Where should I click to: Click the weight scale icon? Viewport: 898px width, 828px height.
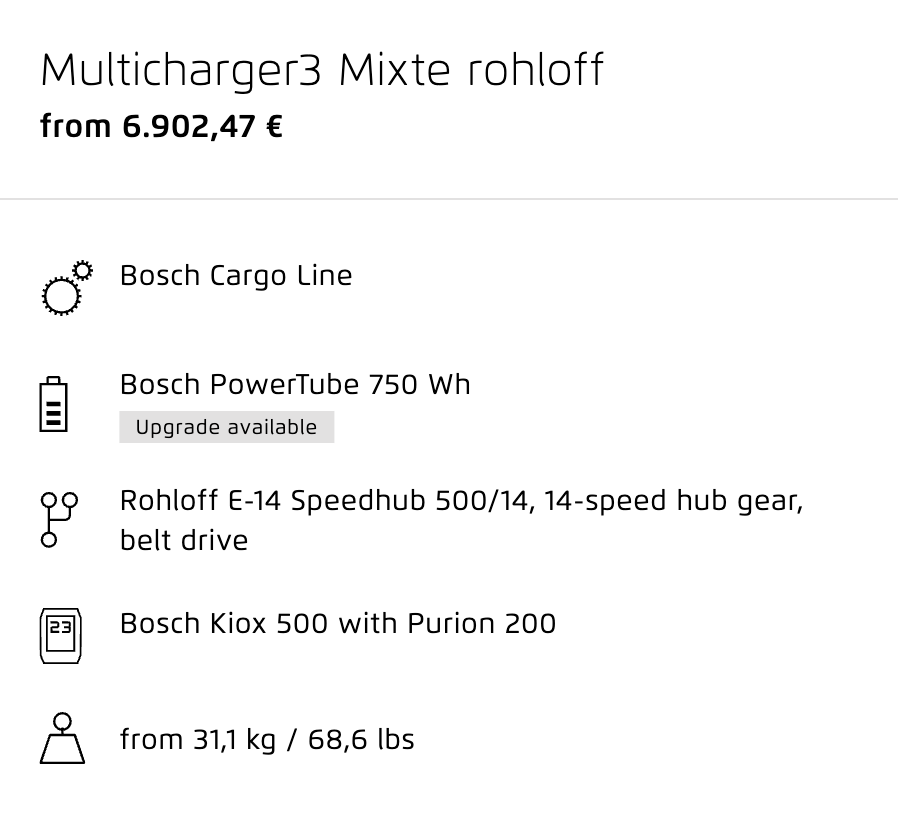click(62, 738)
